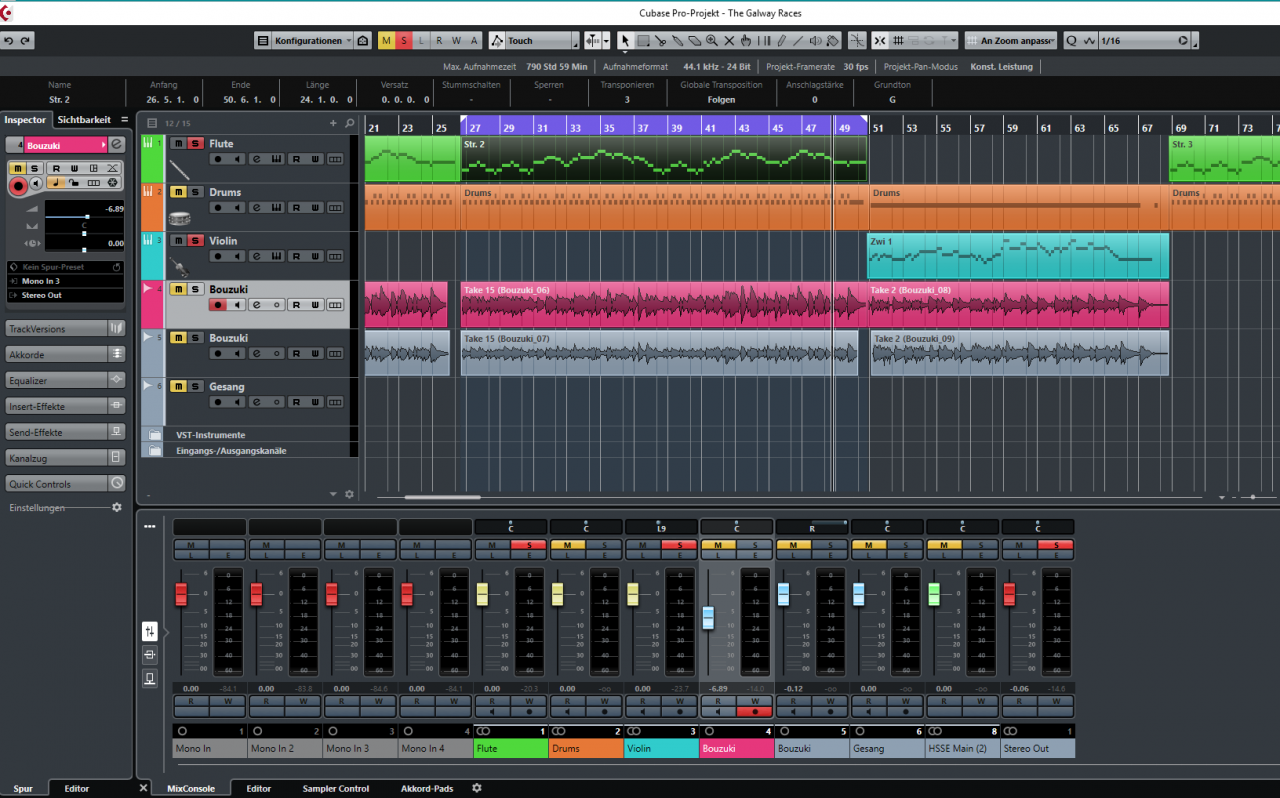The image size is (1280, 798).
Task: Open MixConsole lower zone settings gear
Action: tap(476, 788)
